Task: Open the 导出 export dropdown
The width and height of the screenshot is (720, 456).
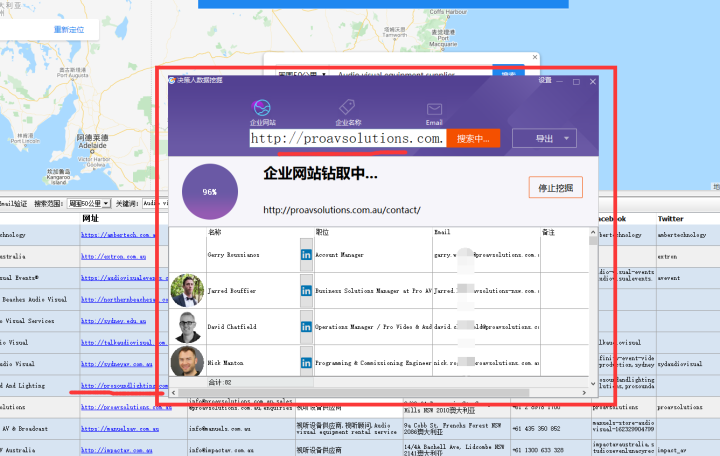Action: point(544,138)
